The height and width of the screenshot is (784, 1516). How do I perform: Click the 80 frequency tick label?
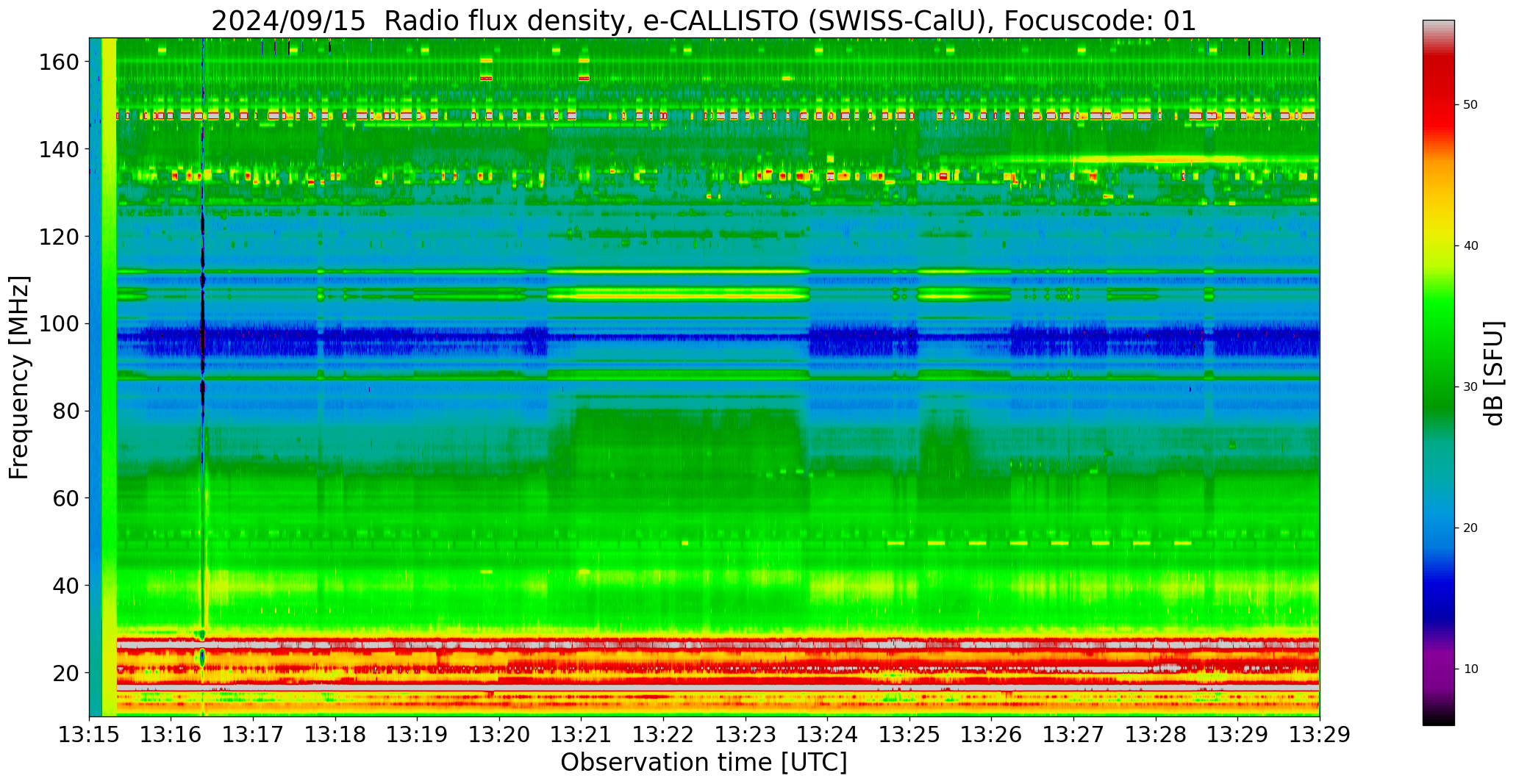pyautogui.click(x=65, y=411)
